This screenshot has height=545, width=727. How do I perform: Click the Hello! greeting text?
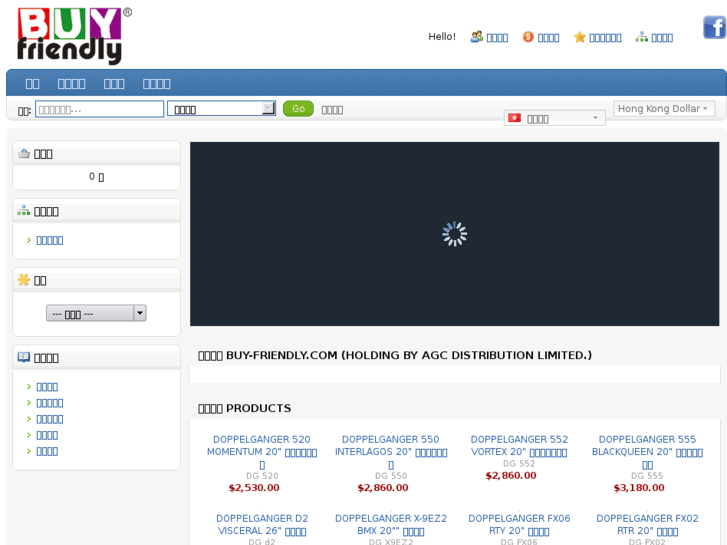[x=442, y=37]
